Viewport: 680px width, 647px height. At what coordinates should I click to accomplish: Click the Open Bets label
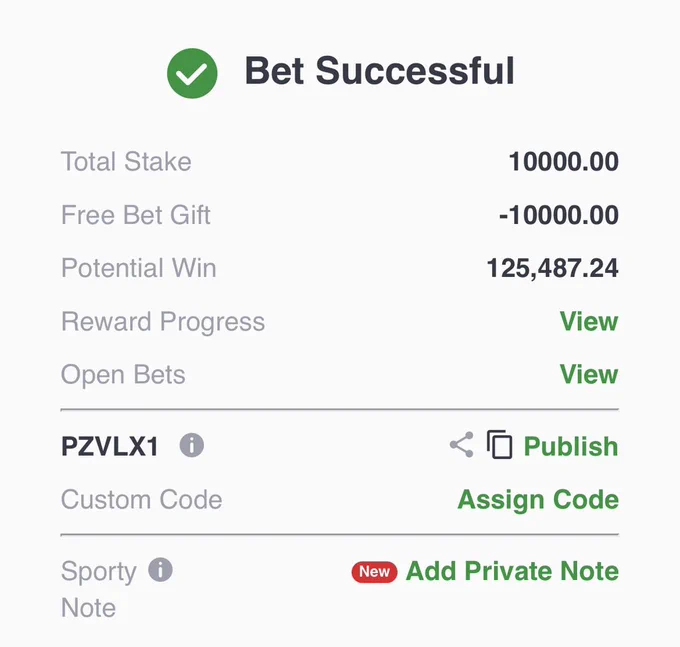(x=123, y=375)
